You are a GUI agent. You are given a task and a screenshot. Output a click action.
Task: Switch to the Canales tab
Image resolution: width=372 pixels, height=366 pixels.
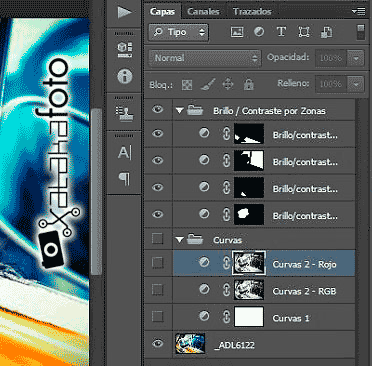point(203,12)
